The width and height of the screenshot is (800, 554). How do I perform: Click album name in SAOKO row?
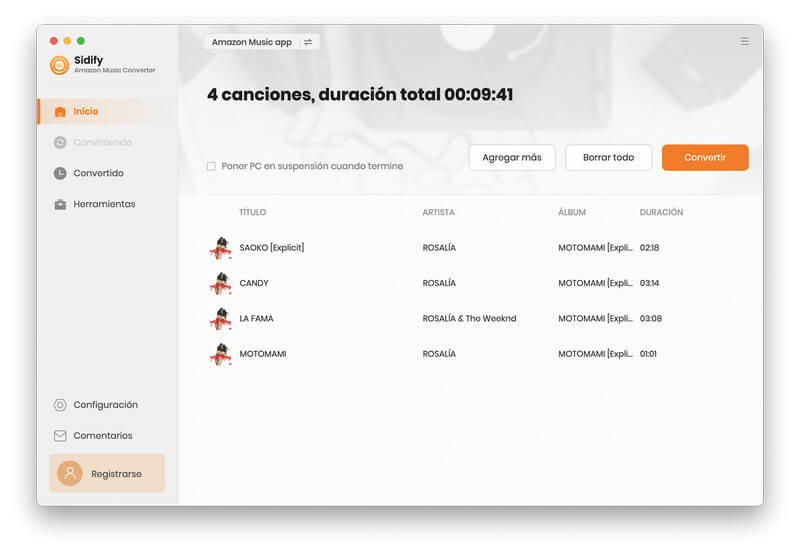(x=595, y=248)
